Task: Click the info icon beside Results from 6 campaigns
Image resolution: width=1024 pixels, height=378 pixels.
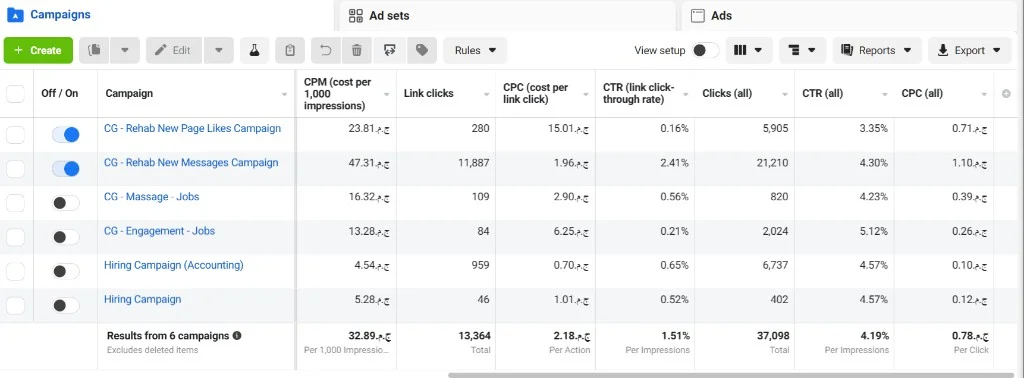Action: pos(237,336)
